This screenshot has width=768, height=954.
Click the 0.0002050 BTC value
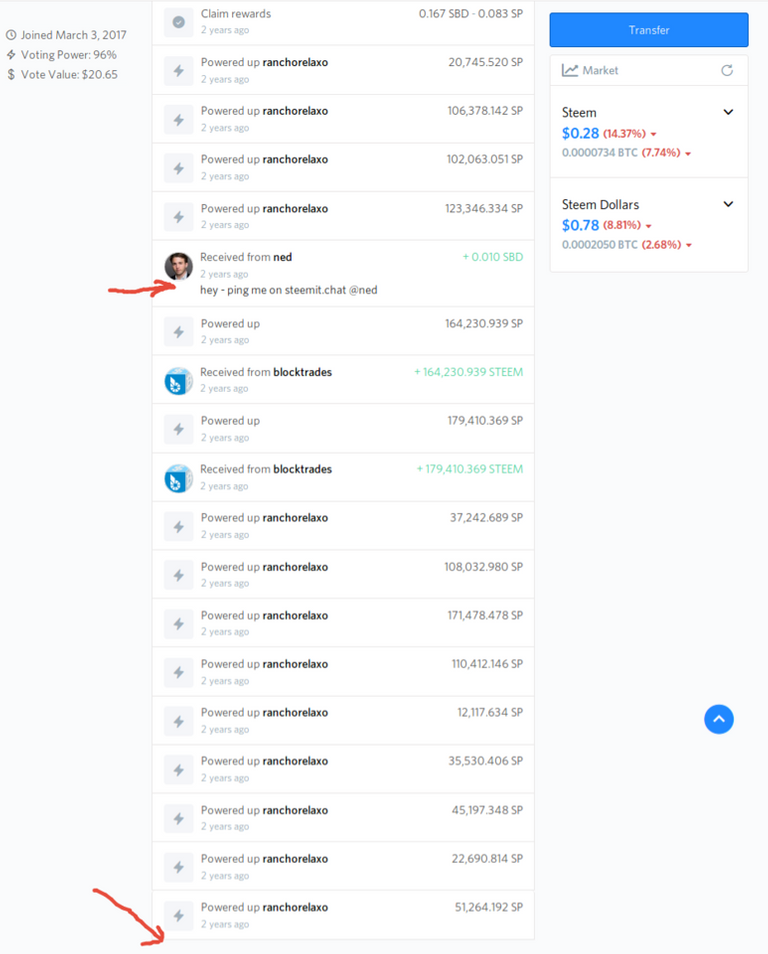(599, 245)
